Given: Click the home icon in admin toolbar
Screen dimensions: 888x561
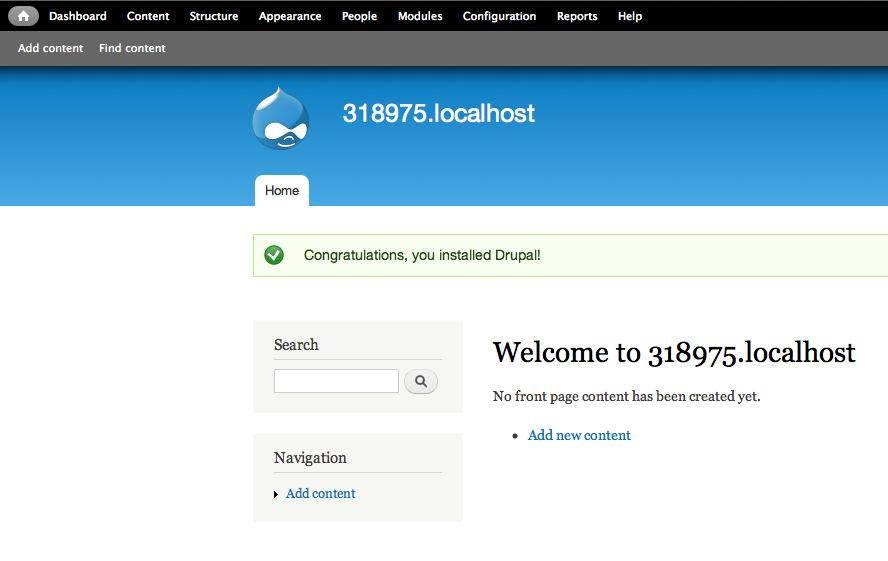Looking at the screenshot, I should point(23,16).
